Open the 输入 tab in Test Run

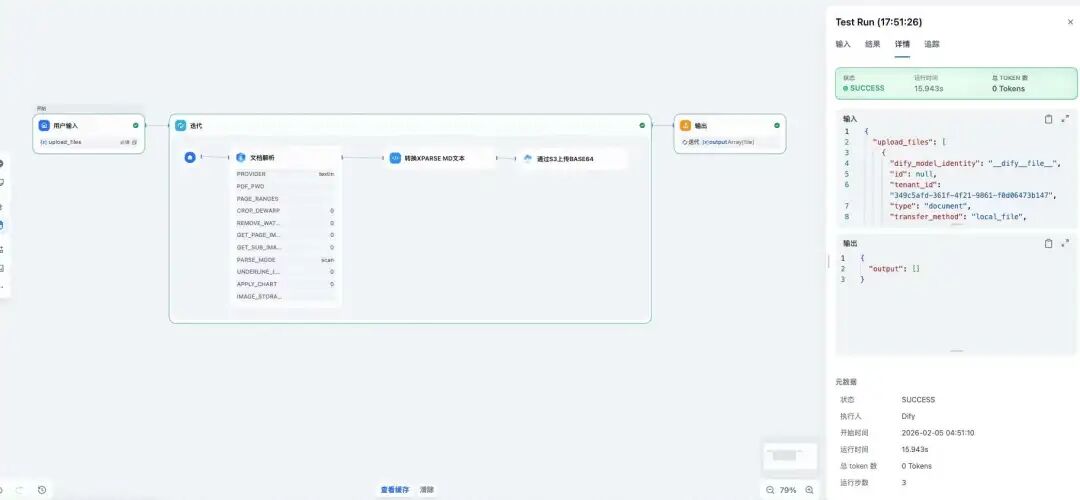843,44
